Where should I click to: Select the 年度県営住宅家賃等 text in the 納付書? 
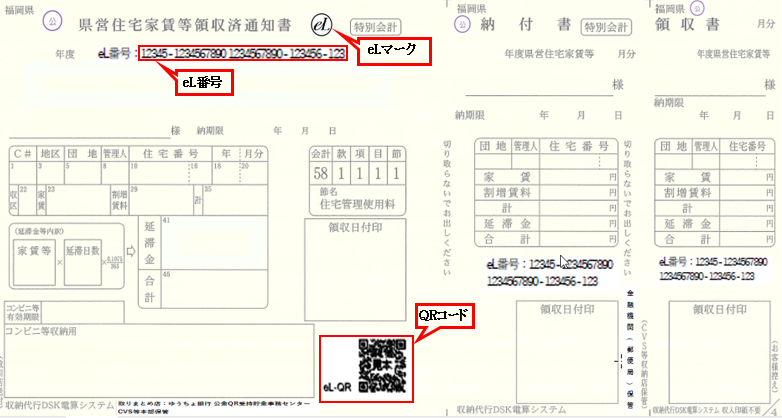point(549,54)
